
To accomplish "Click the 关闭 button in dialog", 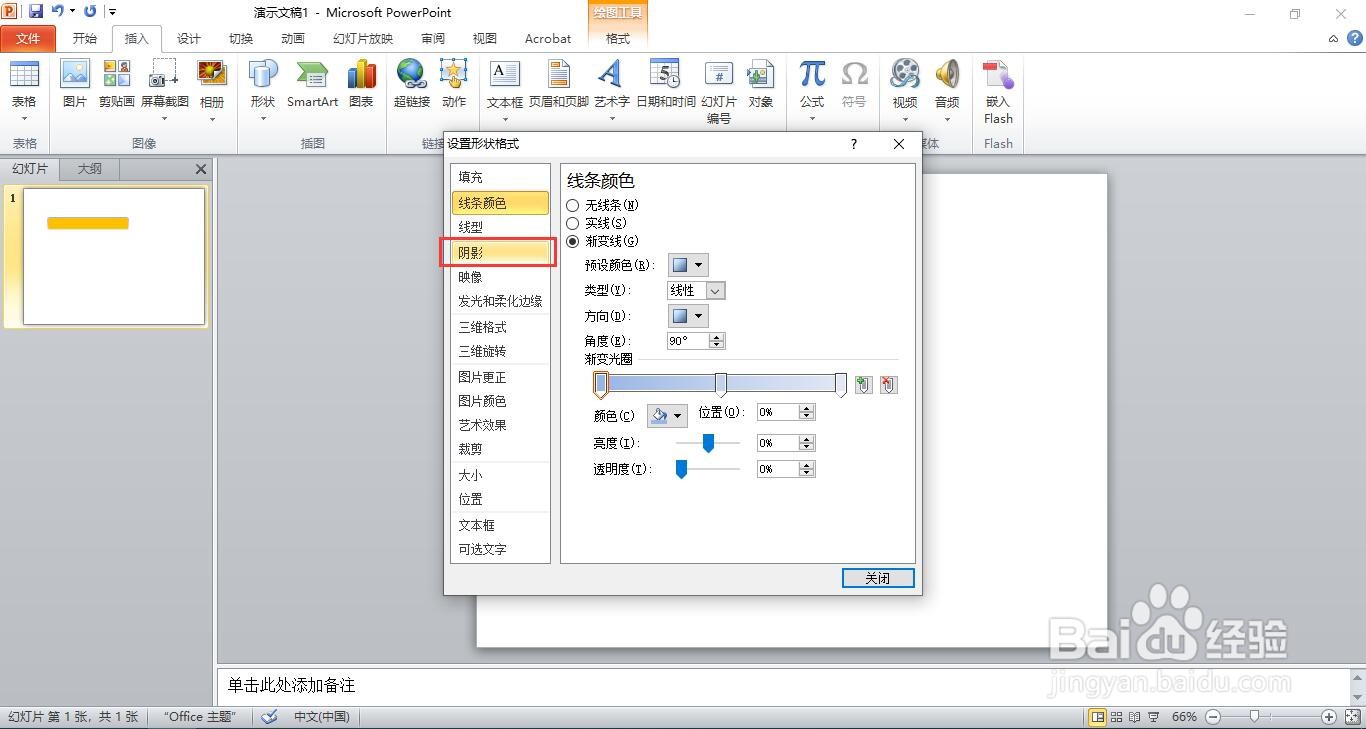I will coord(878,578).
